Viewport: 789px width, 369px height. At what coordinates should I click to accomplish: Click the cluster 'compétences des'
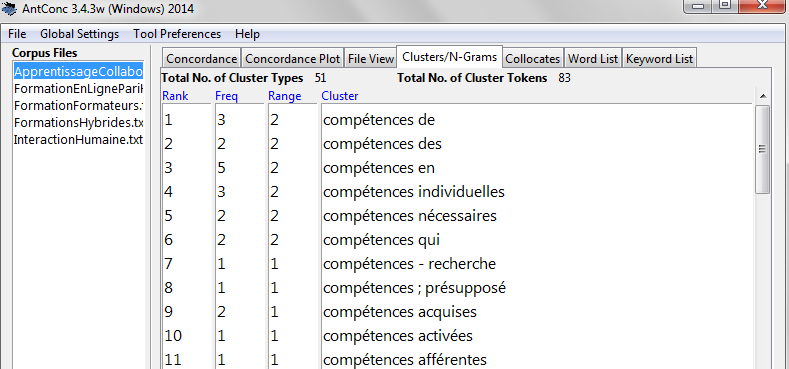point(382,144)
